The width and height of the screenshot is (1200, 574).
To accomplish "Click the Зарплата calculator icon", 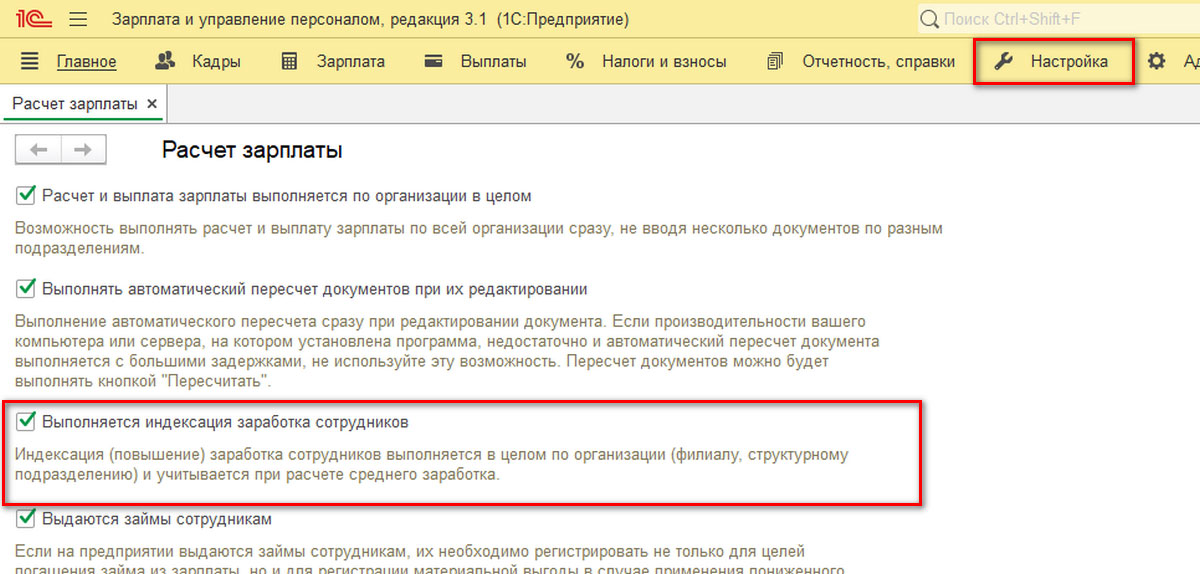I will click(x=290, y=61).
